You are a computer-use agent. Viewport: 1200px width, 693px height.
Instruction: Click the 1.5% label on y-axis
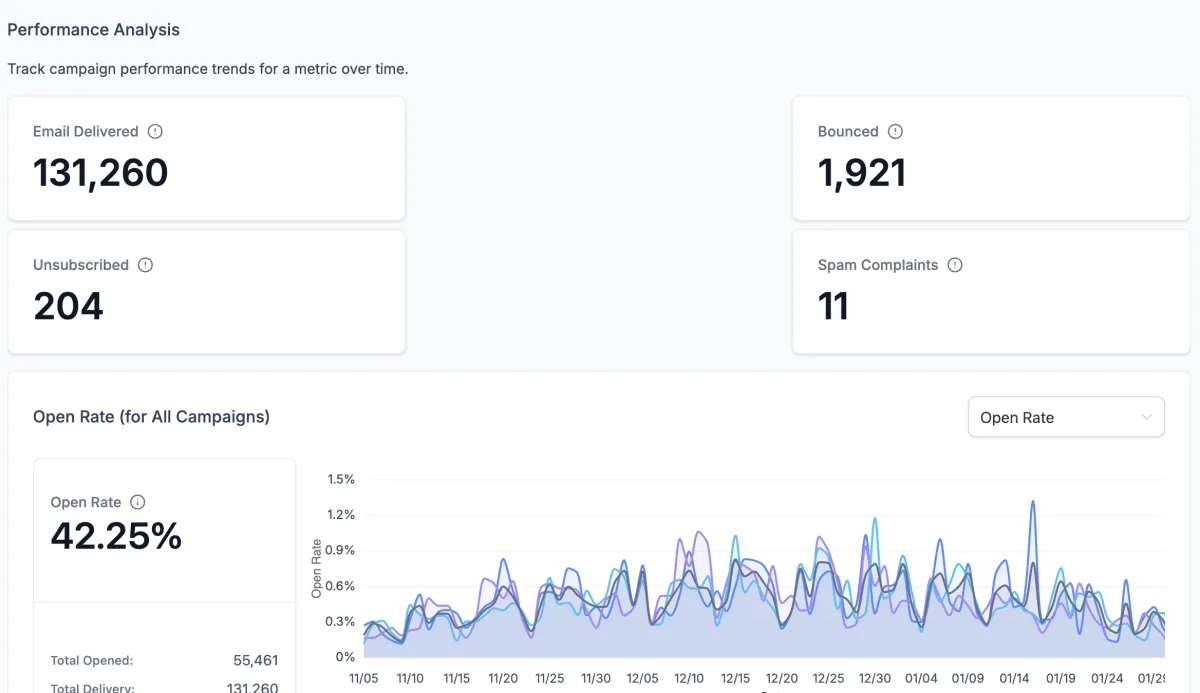(341, 479)
